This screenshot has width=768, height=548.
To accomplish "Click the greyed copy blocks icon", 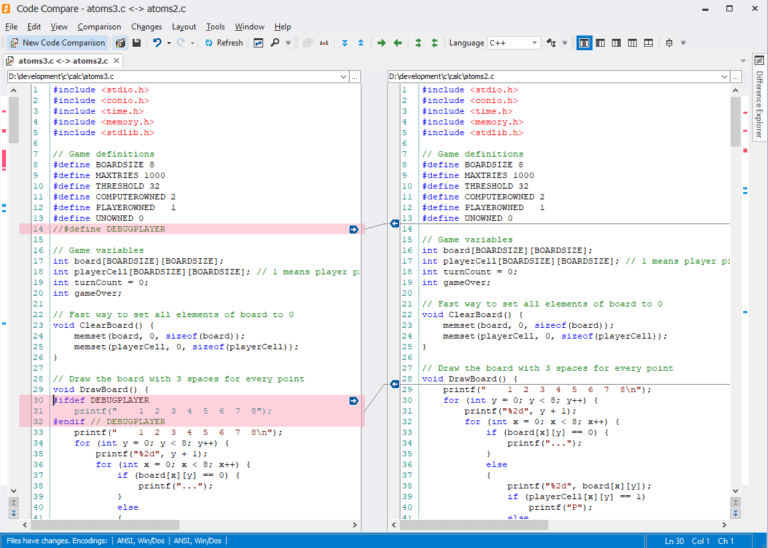I will tap(308, 43).
